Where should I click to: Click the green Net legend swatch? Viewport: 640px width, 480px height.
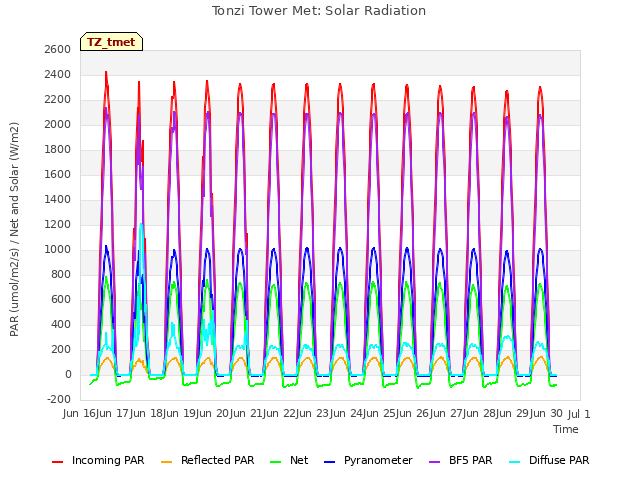click(x=276, y=462)
